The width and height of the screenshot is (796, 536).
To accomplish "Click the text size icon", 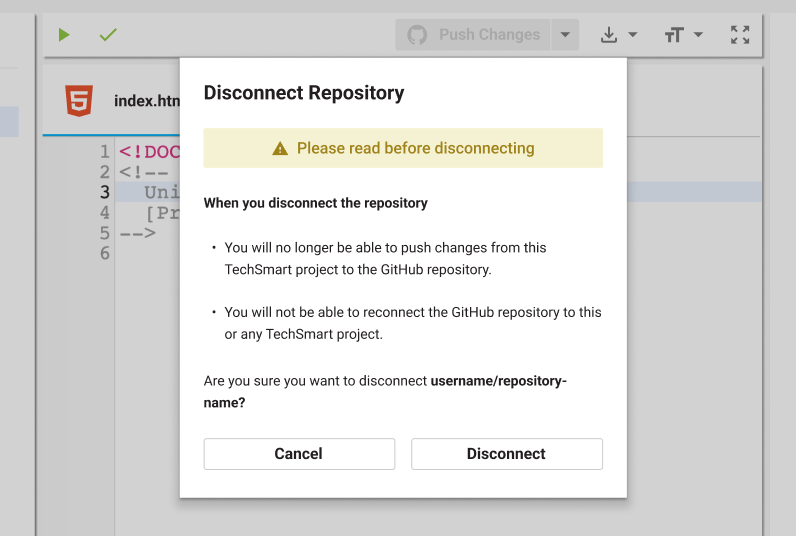I will point(674,35).
